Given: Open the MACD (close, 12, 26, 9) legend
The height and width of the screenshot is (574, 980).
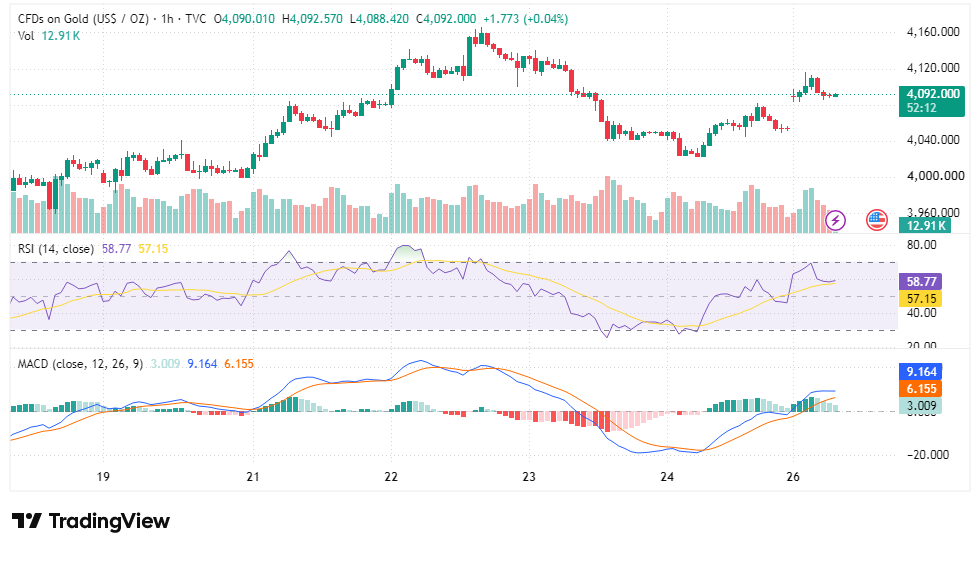Looking at the screenshot, I should 80,364.
